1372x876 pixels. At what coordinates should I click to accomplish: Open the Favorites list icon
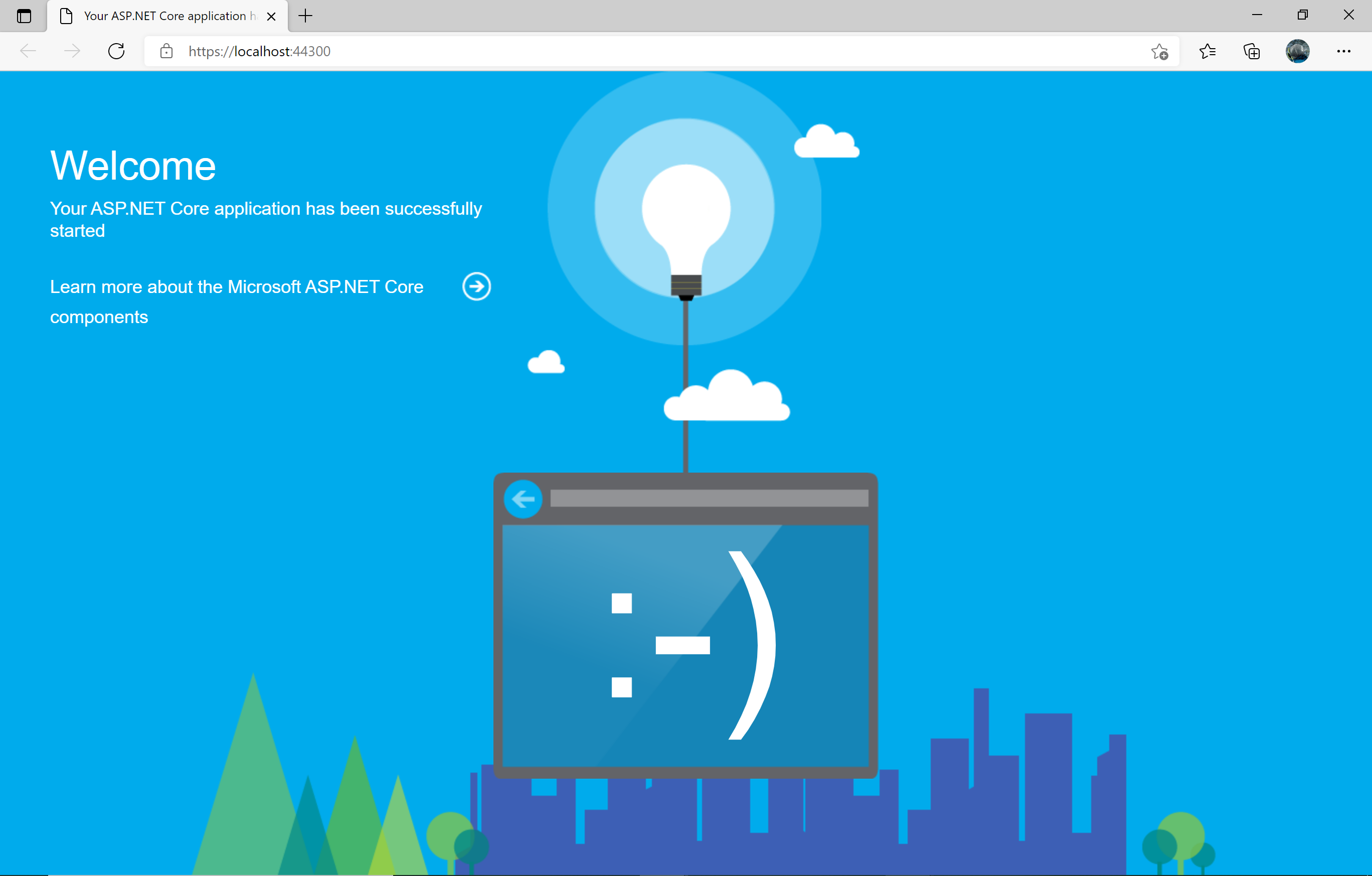tap(1207, 51)
